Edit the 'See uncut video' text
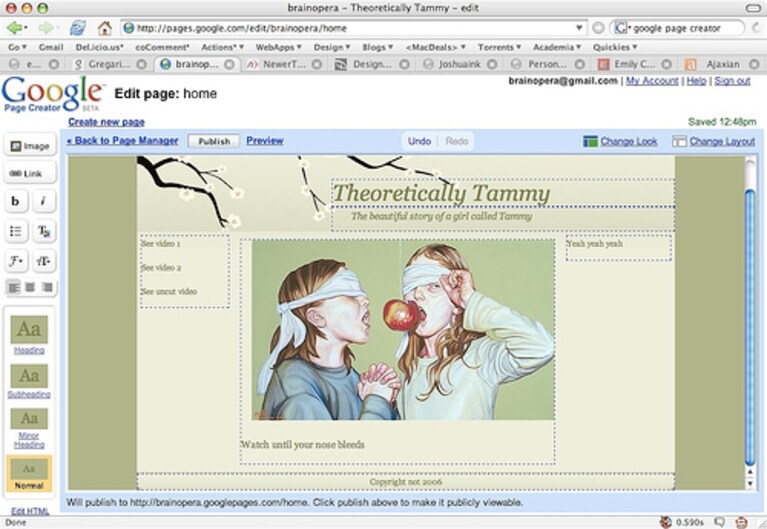The image size is (767, 529). click(x=169, y=291)
